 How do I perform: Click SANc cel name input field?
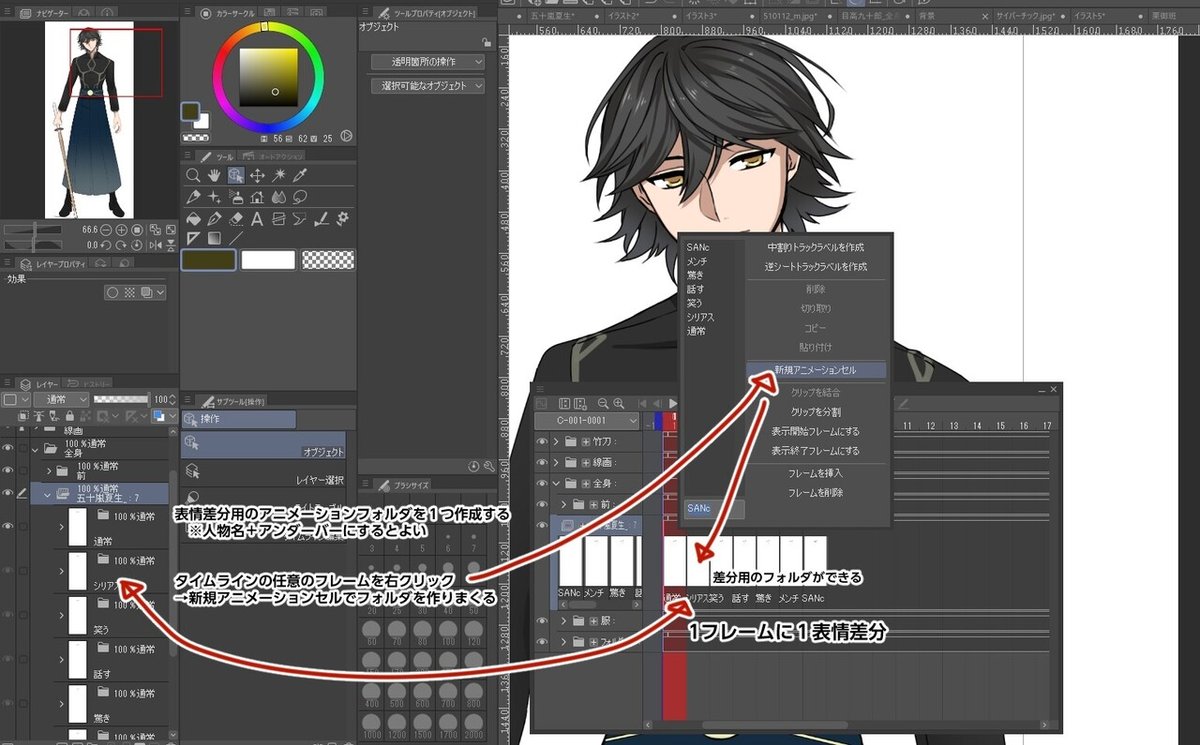713,508
